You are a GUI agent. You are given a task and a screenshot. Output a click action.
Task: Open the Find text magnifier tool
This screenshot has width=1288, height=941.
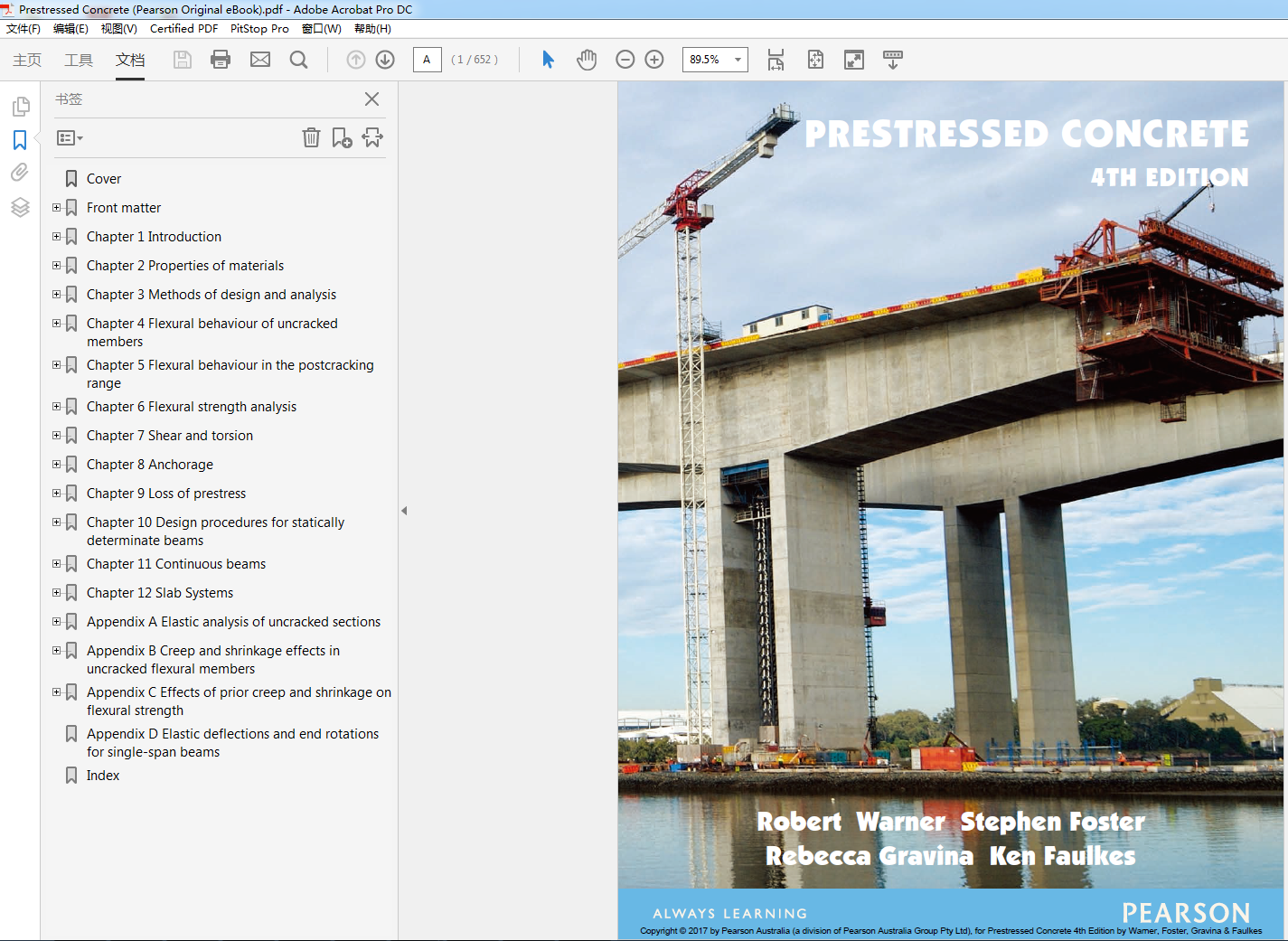tap(298, 60)
